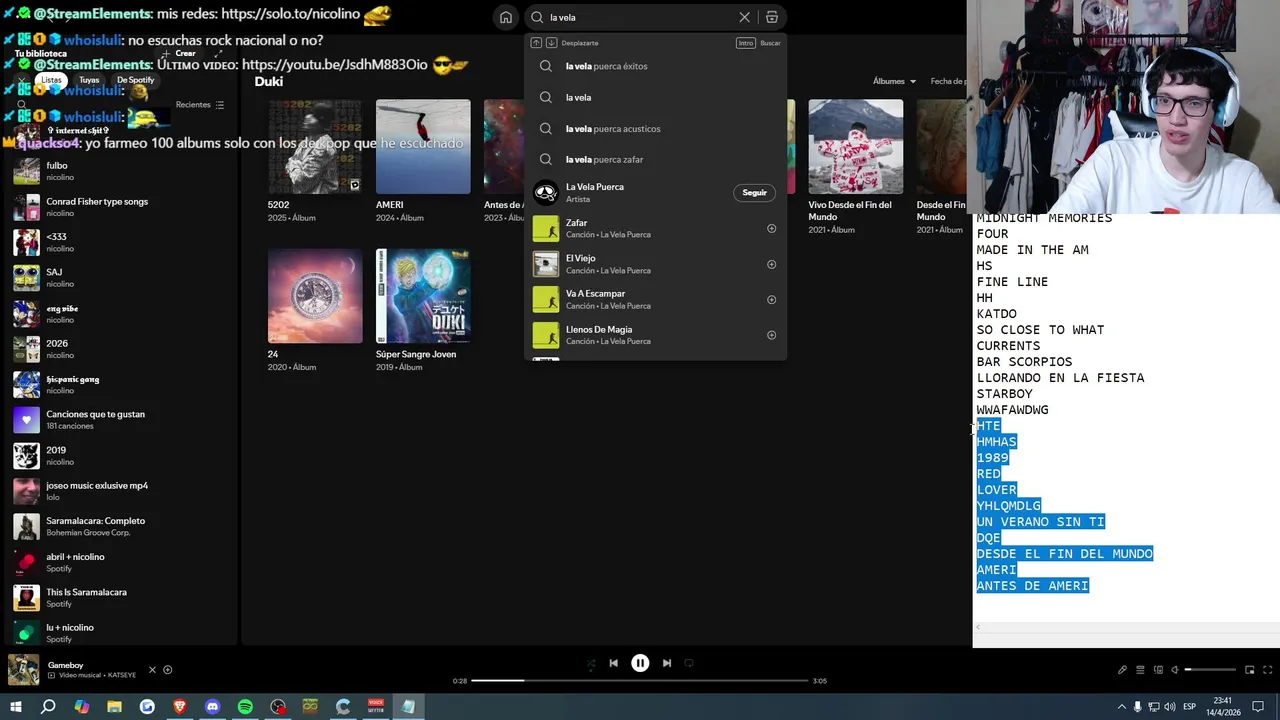The height and width of the screenshot is (720, 1280).
Task: Add 'El Viejo' with its plus icon
Action: pos(771,264)
